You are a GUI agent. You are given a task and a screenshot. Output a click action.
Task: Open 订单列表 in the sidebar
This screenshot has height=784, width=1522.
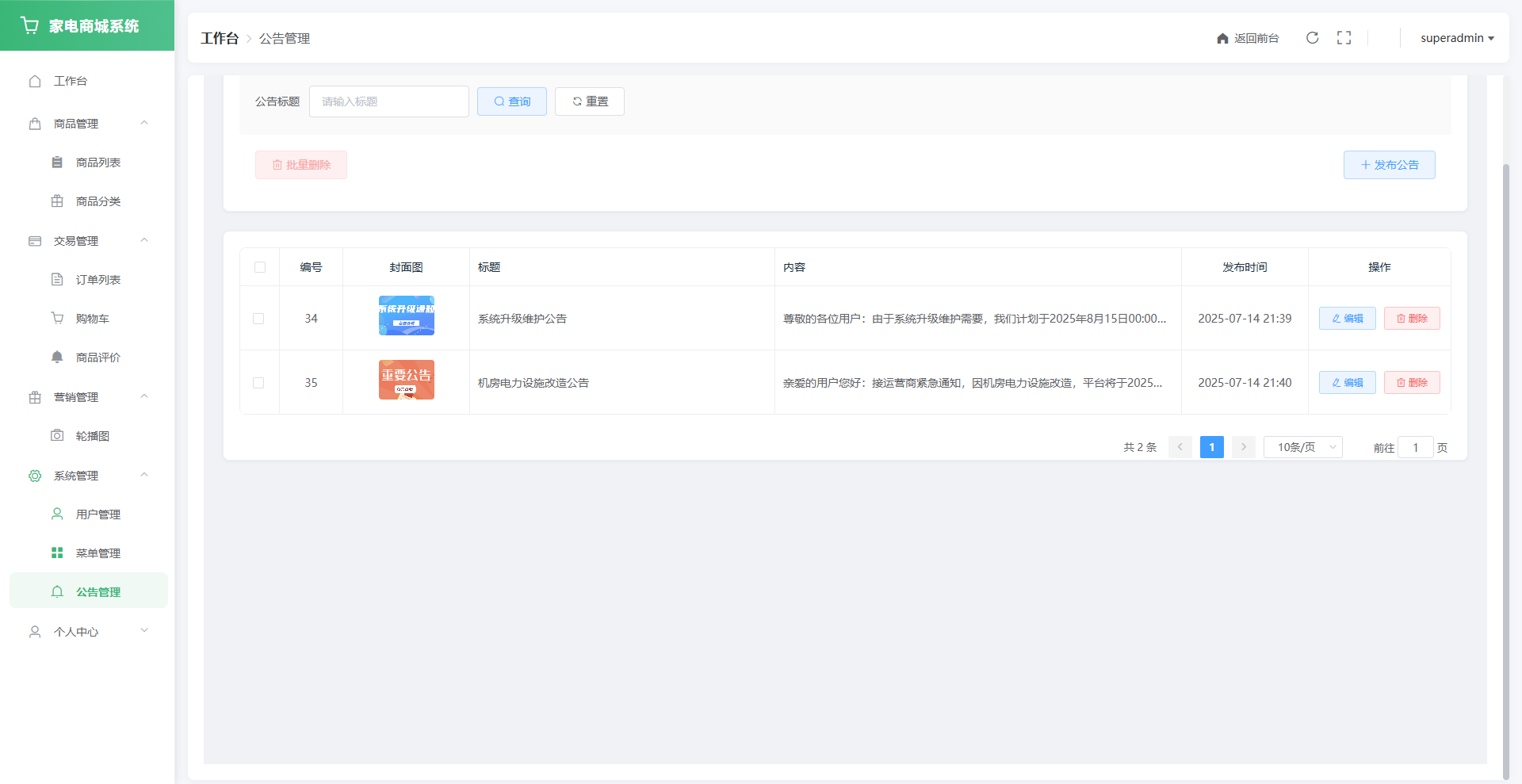click(x=98, y=280)
